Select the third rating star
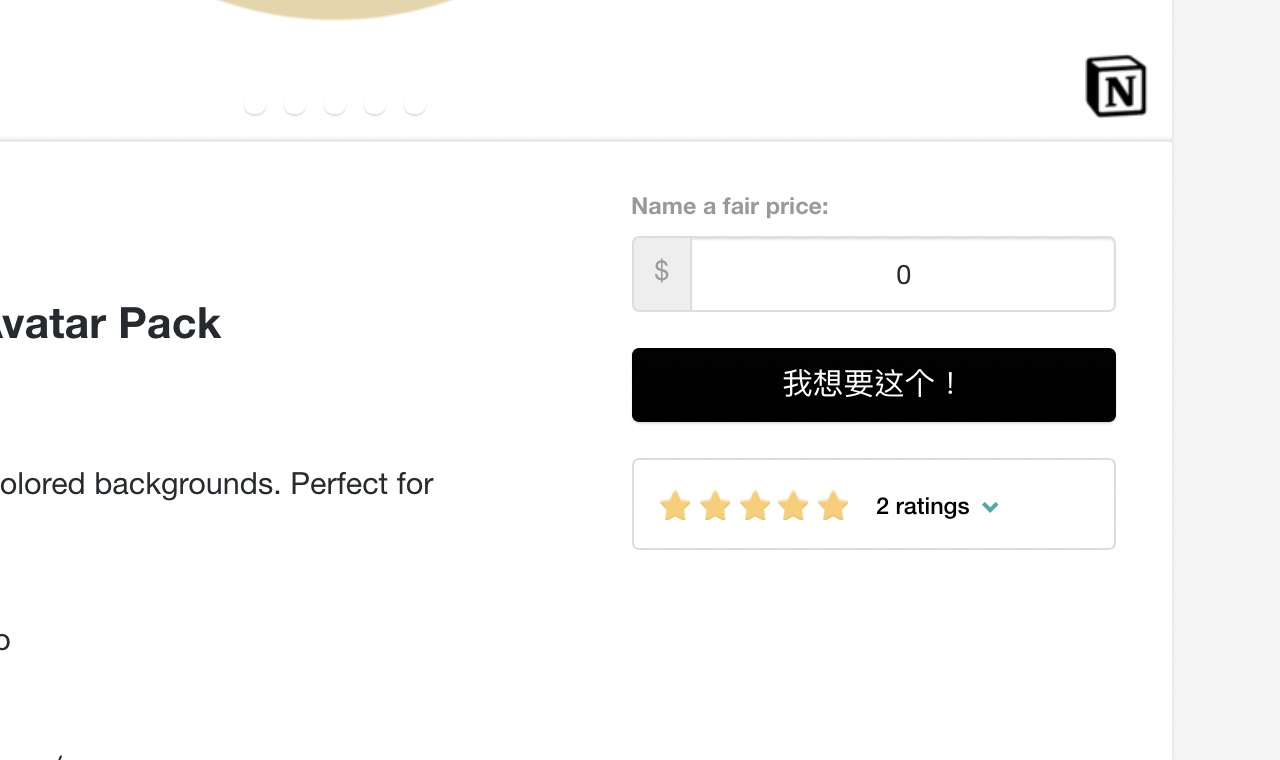Viewport: 1280px width, 760px height. pyautogui.click(x=755, y=506)
